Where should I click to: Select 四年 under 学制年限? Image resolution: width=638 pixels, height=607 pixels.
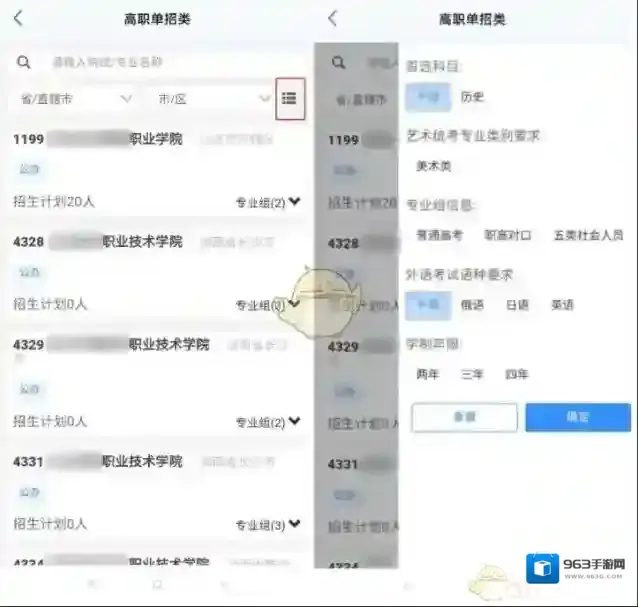click(517, 374)
